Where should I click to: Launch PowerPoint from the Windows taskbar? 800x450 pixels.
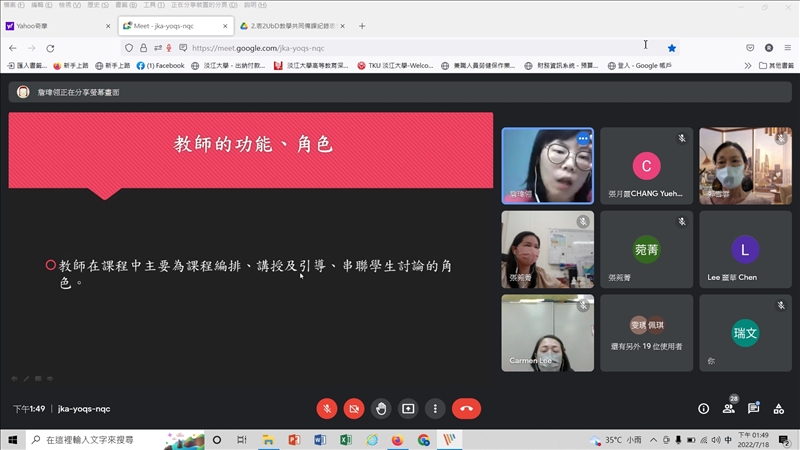click(x=294, y=440)
